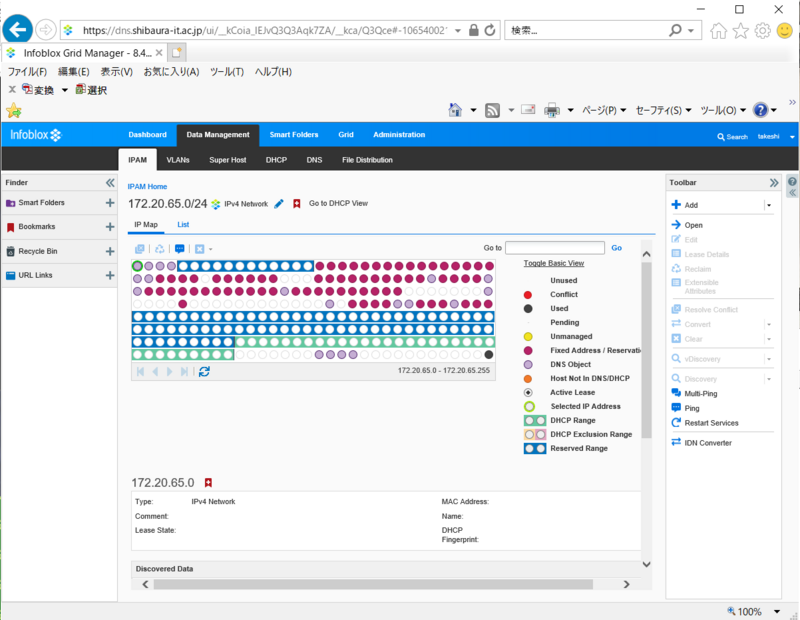Click the printer icon in command bar
Screen dimensions: 800x620
point(552,110)
